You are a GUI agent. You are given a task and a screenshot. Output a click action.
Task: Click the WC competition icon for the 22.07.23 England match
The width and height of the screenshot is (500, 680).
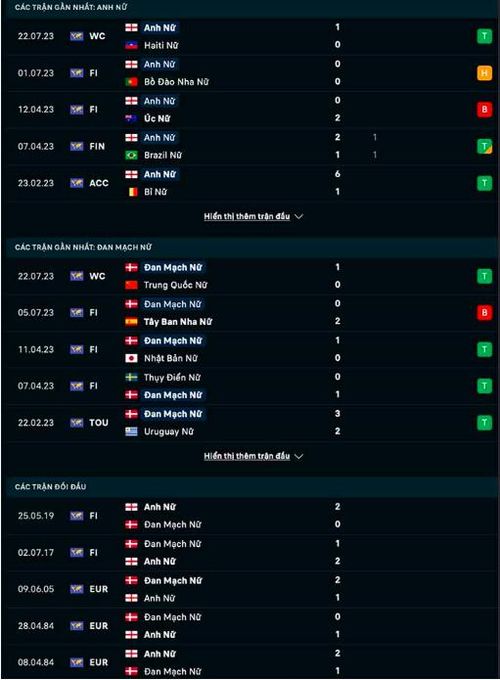coord(76,36)
